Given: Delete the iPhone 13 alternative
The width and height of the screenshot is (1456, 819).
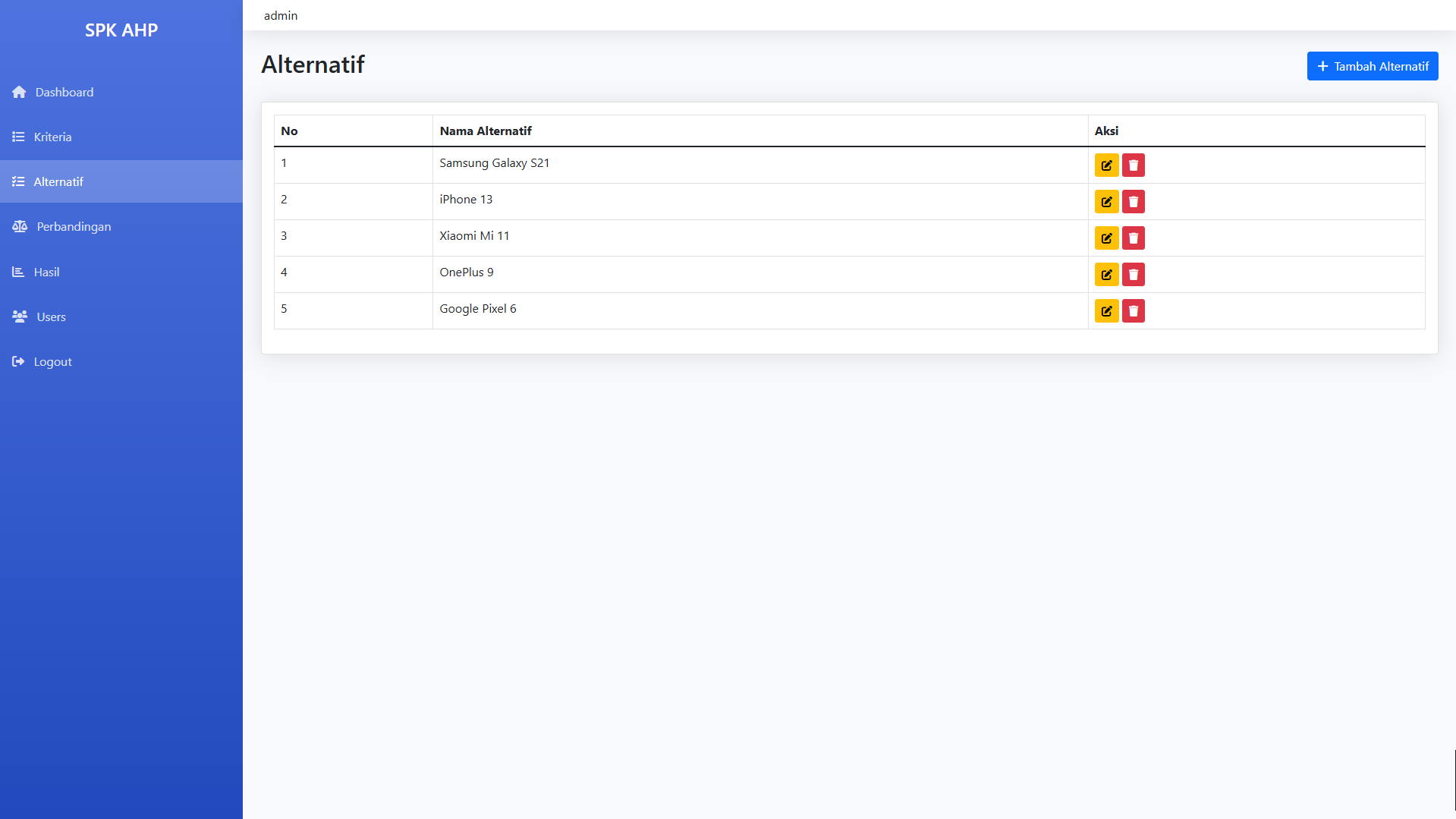Looking at the screenshot, I should click(x=1133, y=201).
